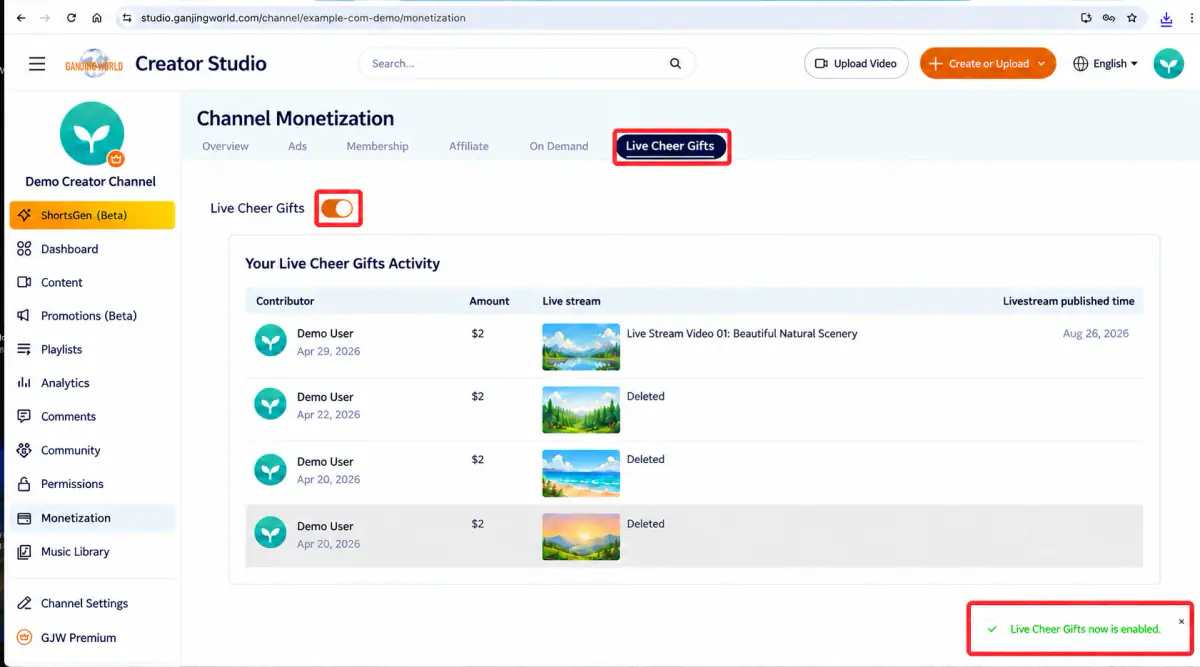Click the Analytics bar chart icon
The height and width of the screenshot is (667, 1200).
[24, 383]
